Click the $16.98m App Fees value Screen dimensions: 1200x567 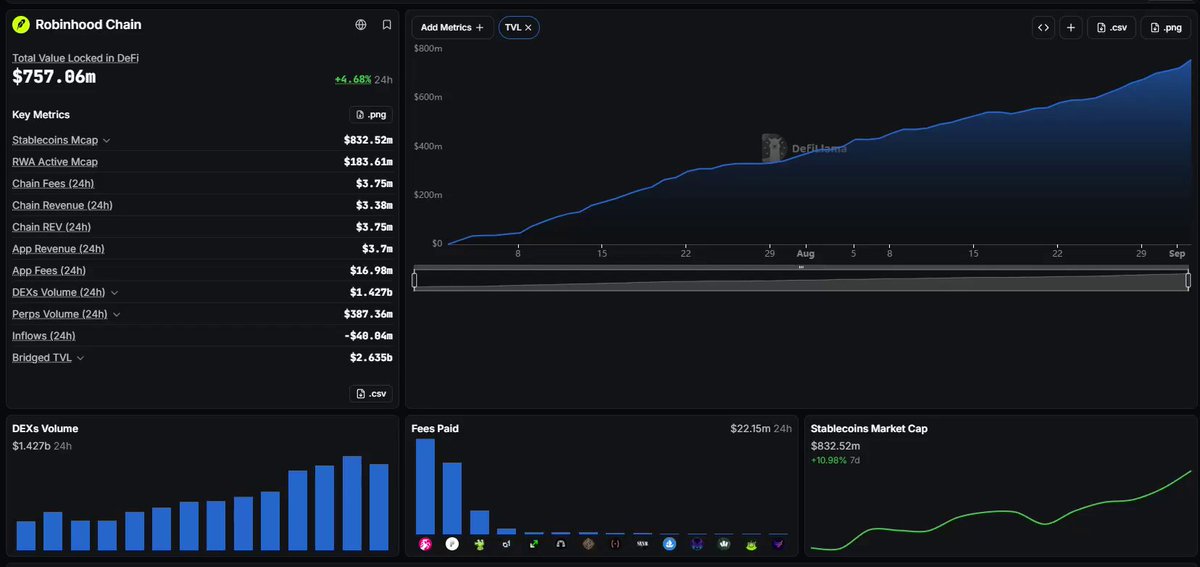pos(371,271)
